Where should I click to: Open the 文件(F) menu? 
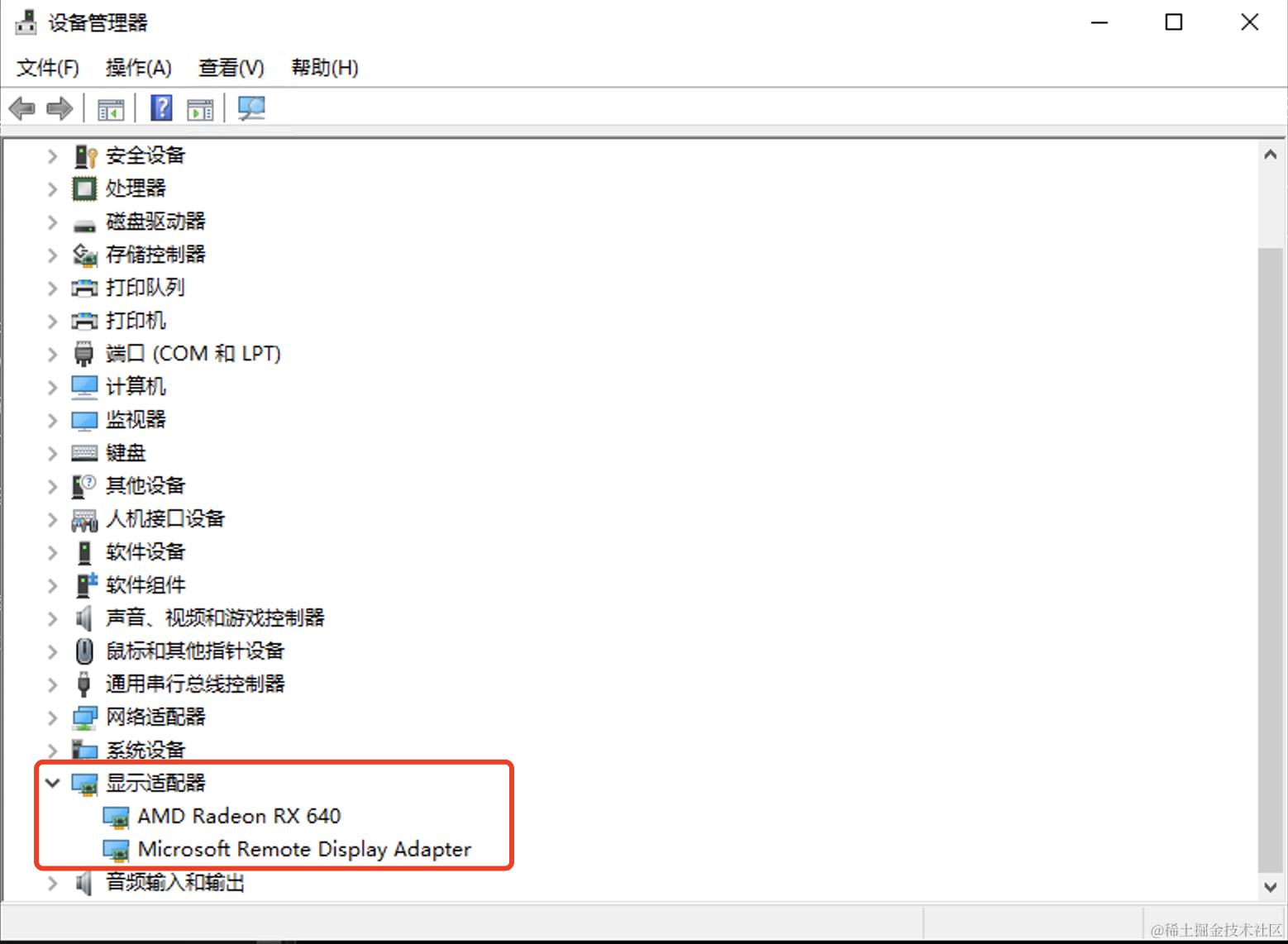(48, 68)
